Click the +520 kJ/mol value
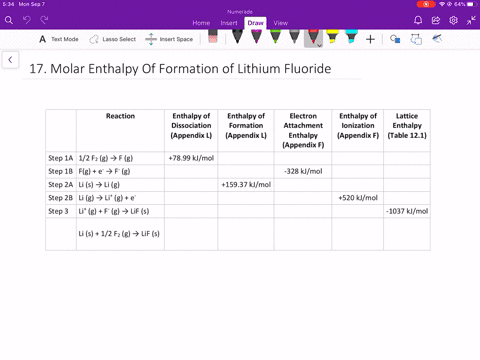Viewport: 480px width, 360px height. [x=358, y=198]
